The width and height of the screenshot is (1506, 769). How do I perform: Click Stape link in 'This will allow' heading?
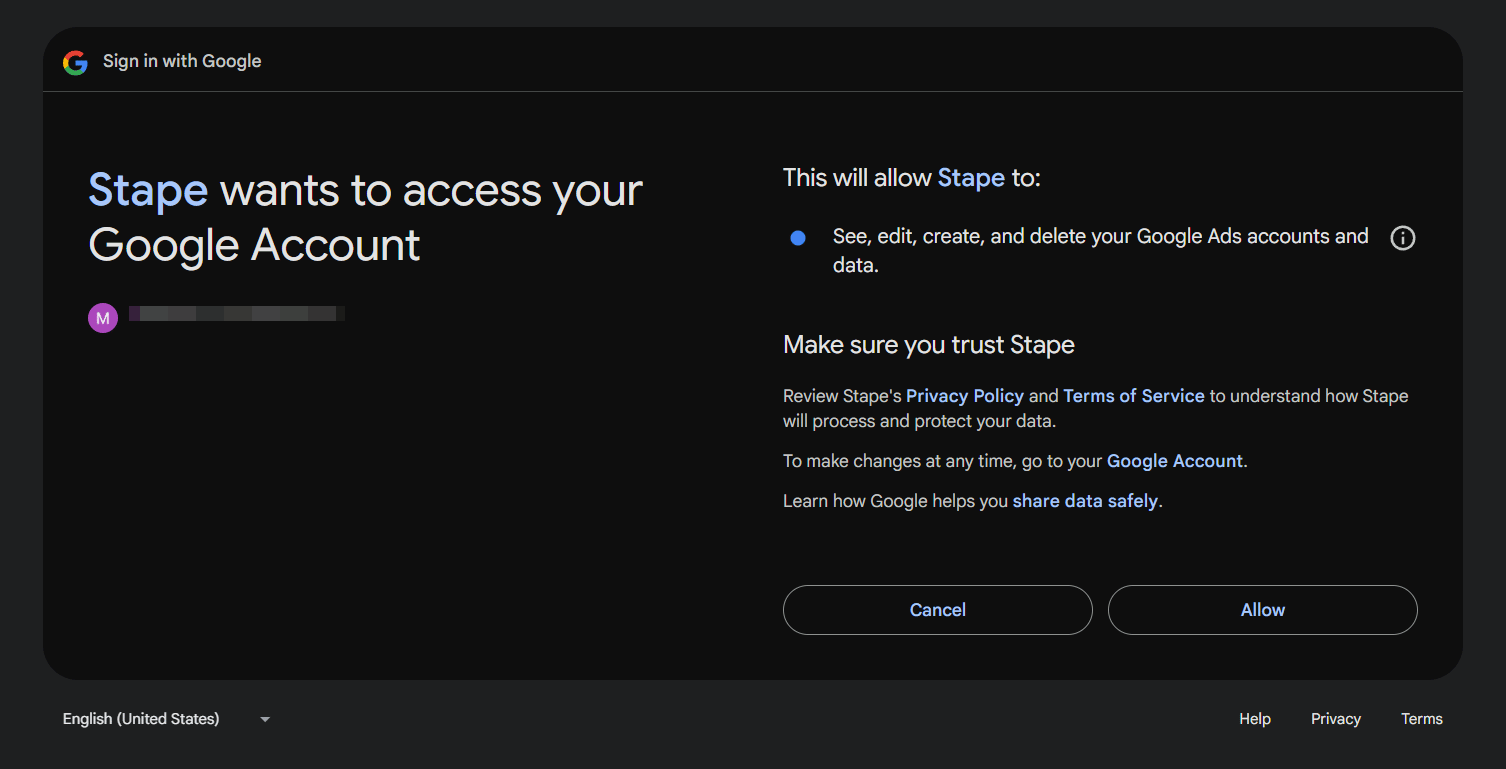(x=971, y=178)
